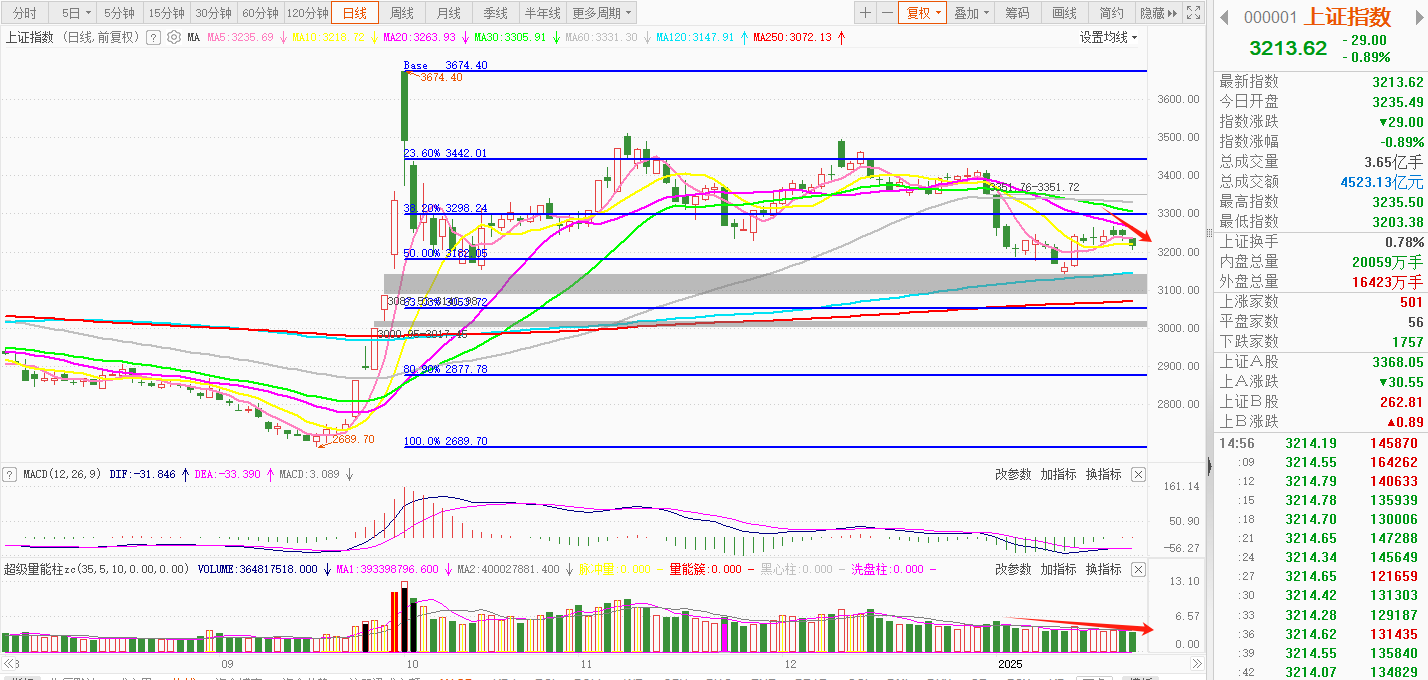Viewport: 1428px width, 680px height.
Task: Click the 上证指数 name in the quote panel header
Action: click(x=1346, y=17)
